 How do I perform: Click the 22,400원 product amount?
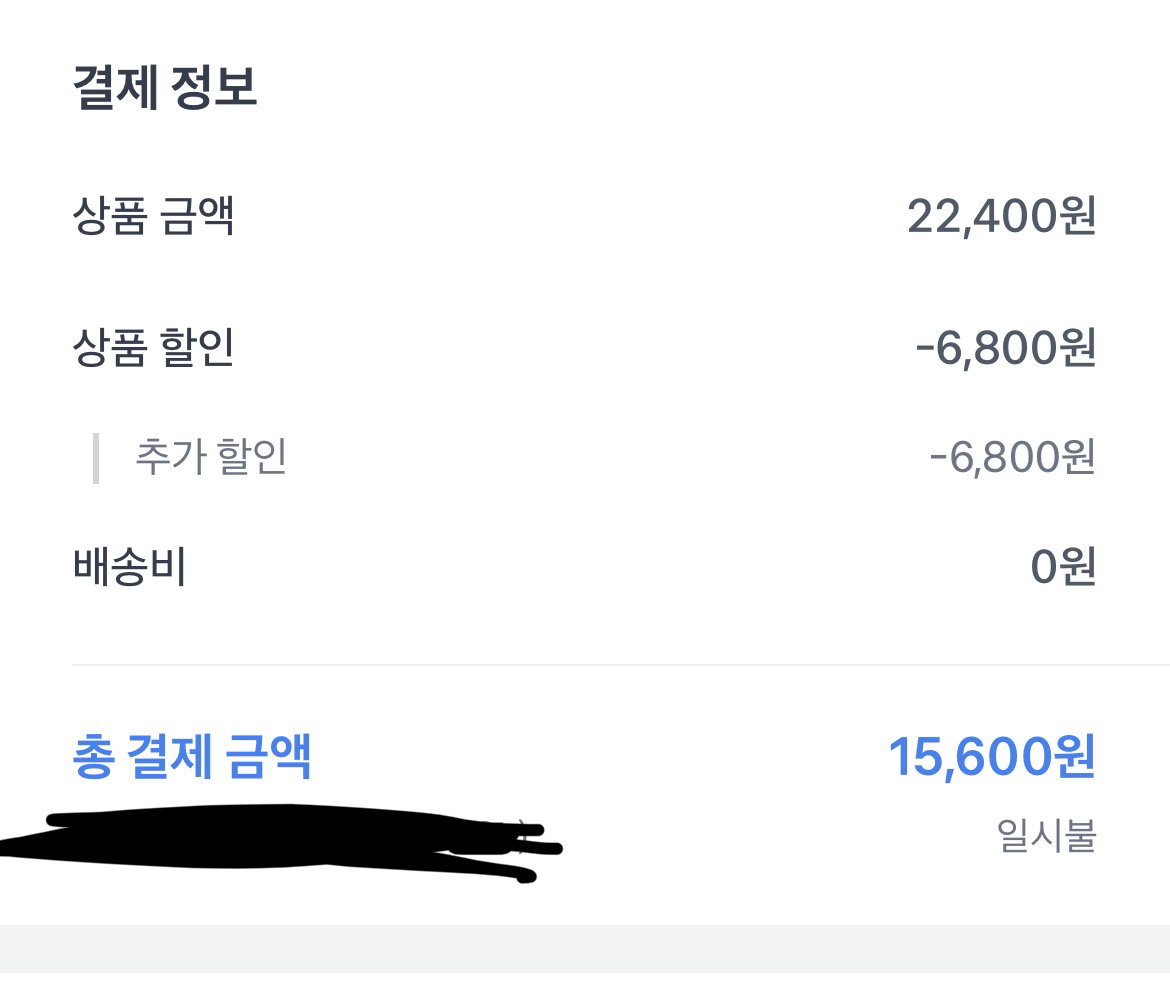click(x=1001, y=216)
